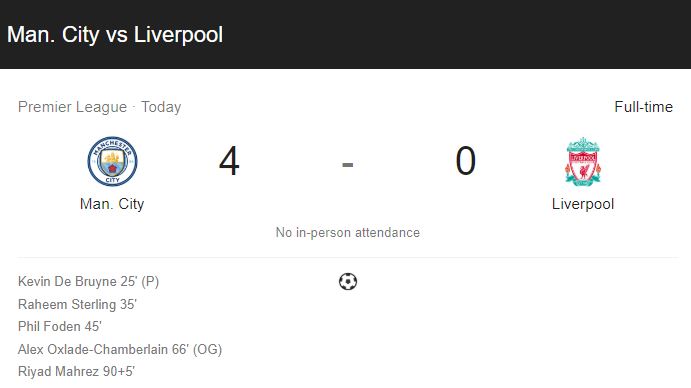691x388 pixels.
Task: Click the Full-time match status
Action: click(x=643, y=107)
